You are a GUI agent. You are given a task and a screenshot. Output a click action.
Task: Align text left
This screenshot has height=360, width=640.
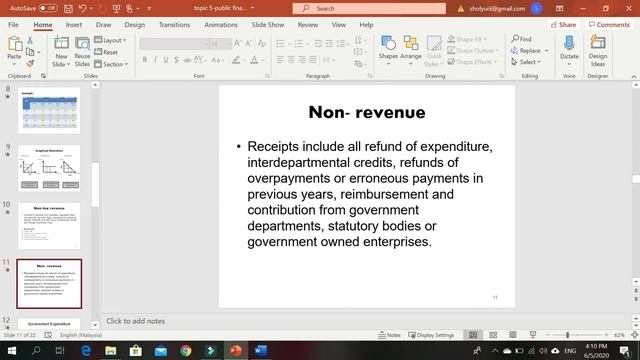[280, 60]
